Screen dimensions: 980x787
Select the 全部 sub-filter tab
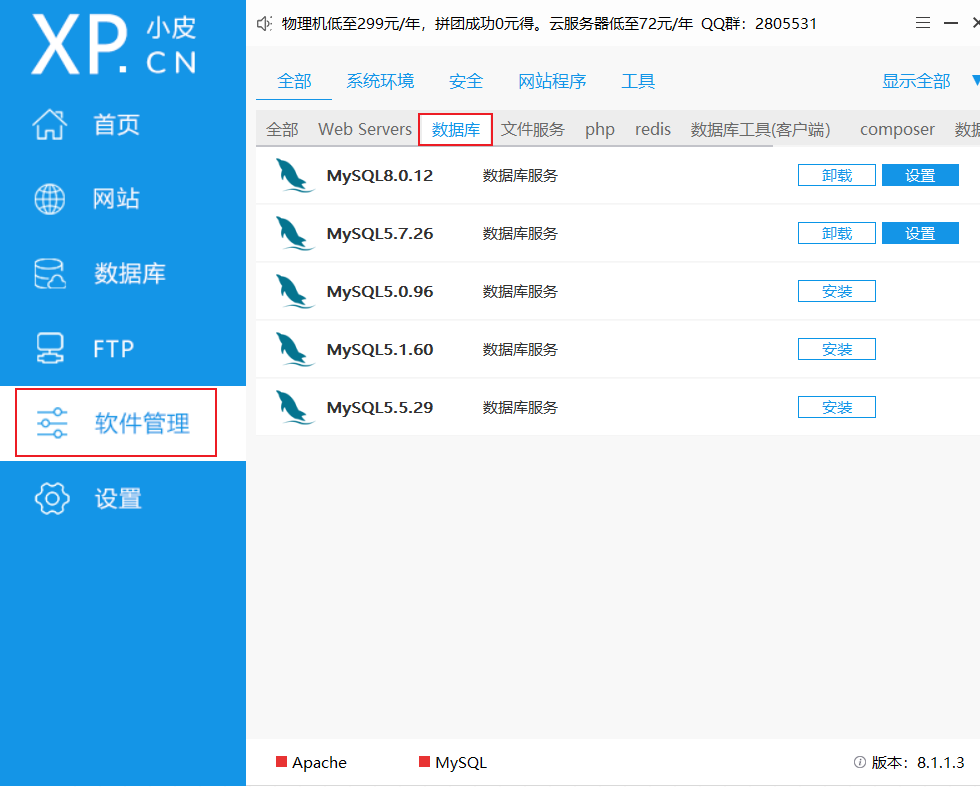[x=282, y=129]
